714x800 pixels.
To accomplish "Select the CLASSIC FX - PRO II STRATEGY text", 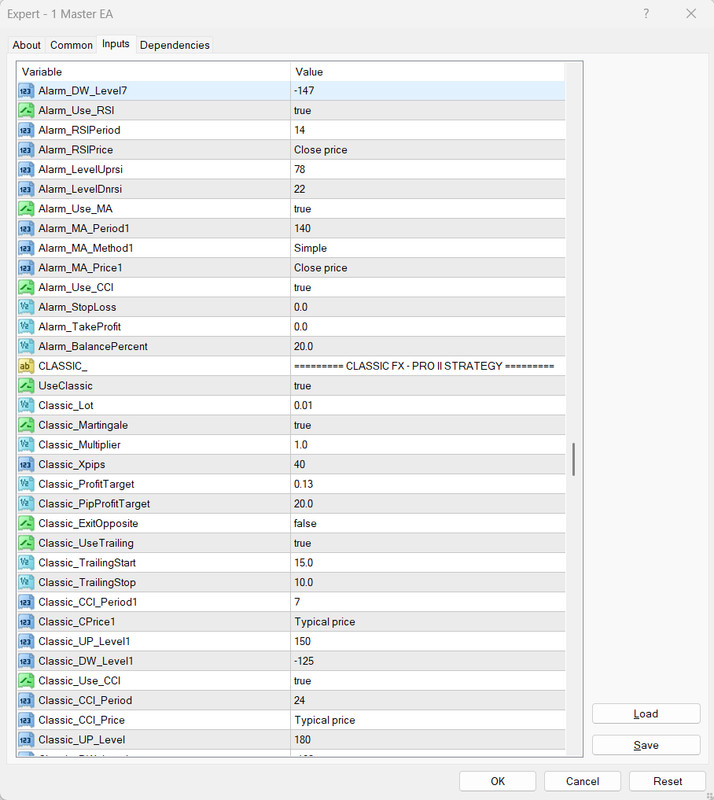I will coord(424,366).
